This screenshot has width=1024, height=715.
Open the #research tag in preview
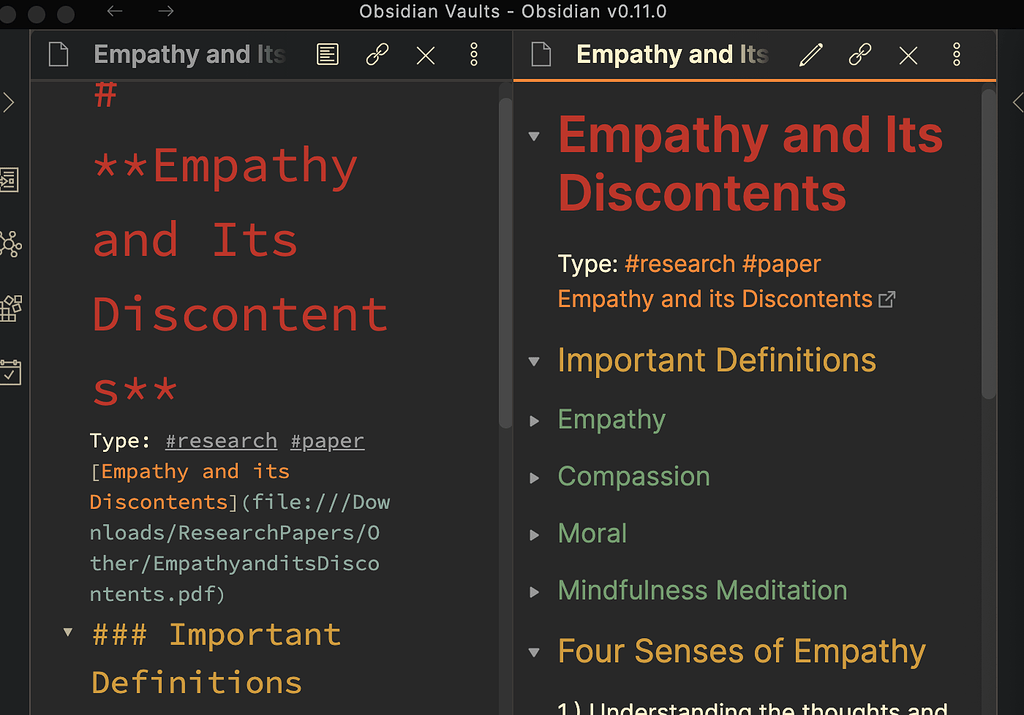pos(679,264)
